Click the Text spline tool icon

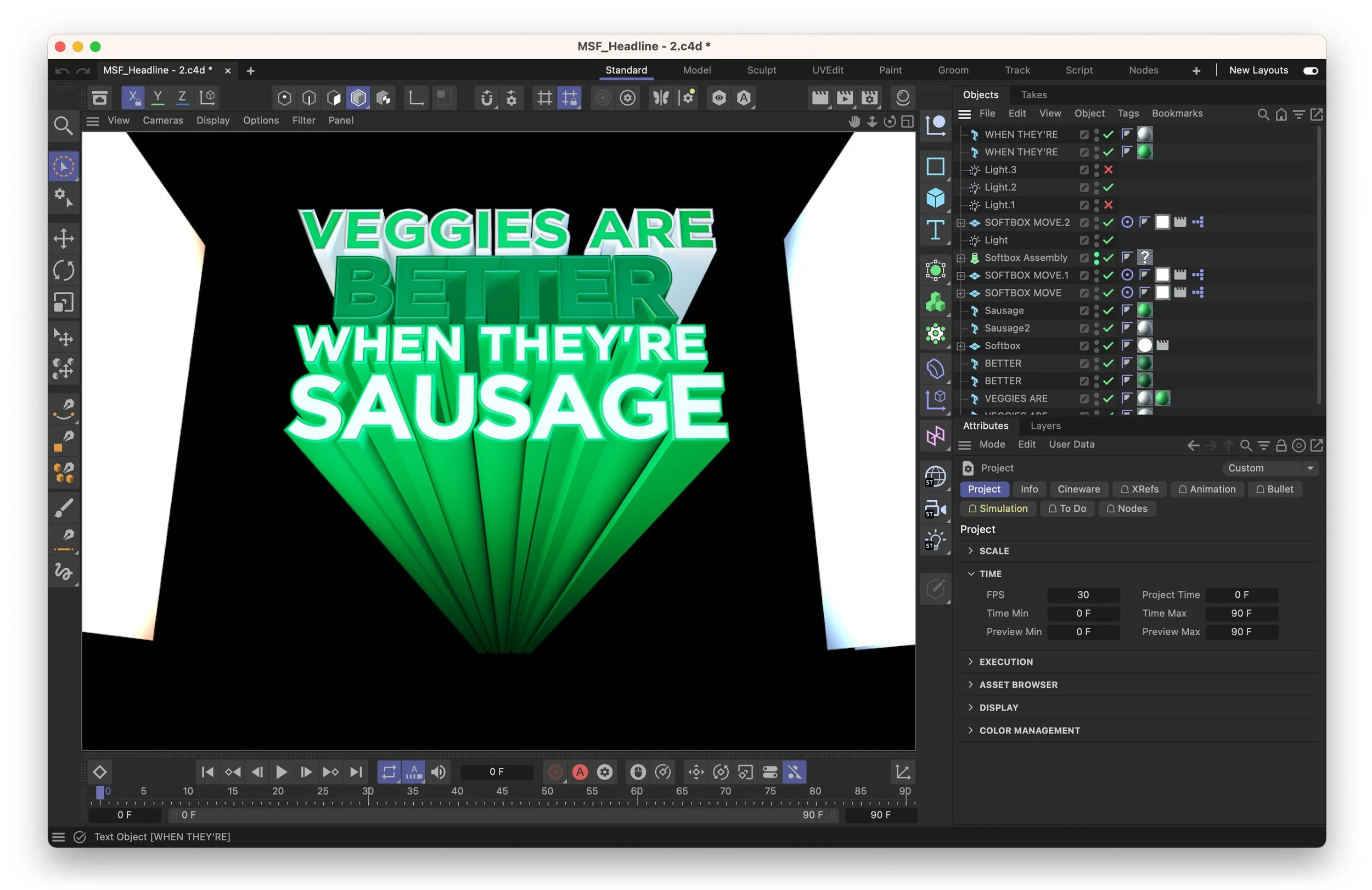click(935, 230)
